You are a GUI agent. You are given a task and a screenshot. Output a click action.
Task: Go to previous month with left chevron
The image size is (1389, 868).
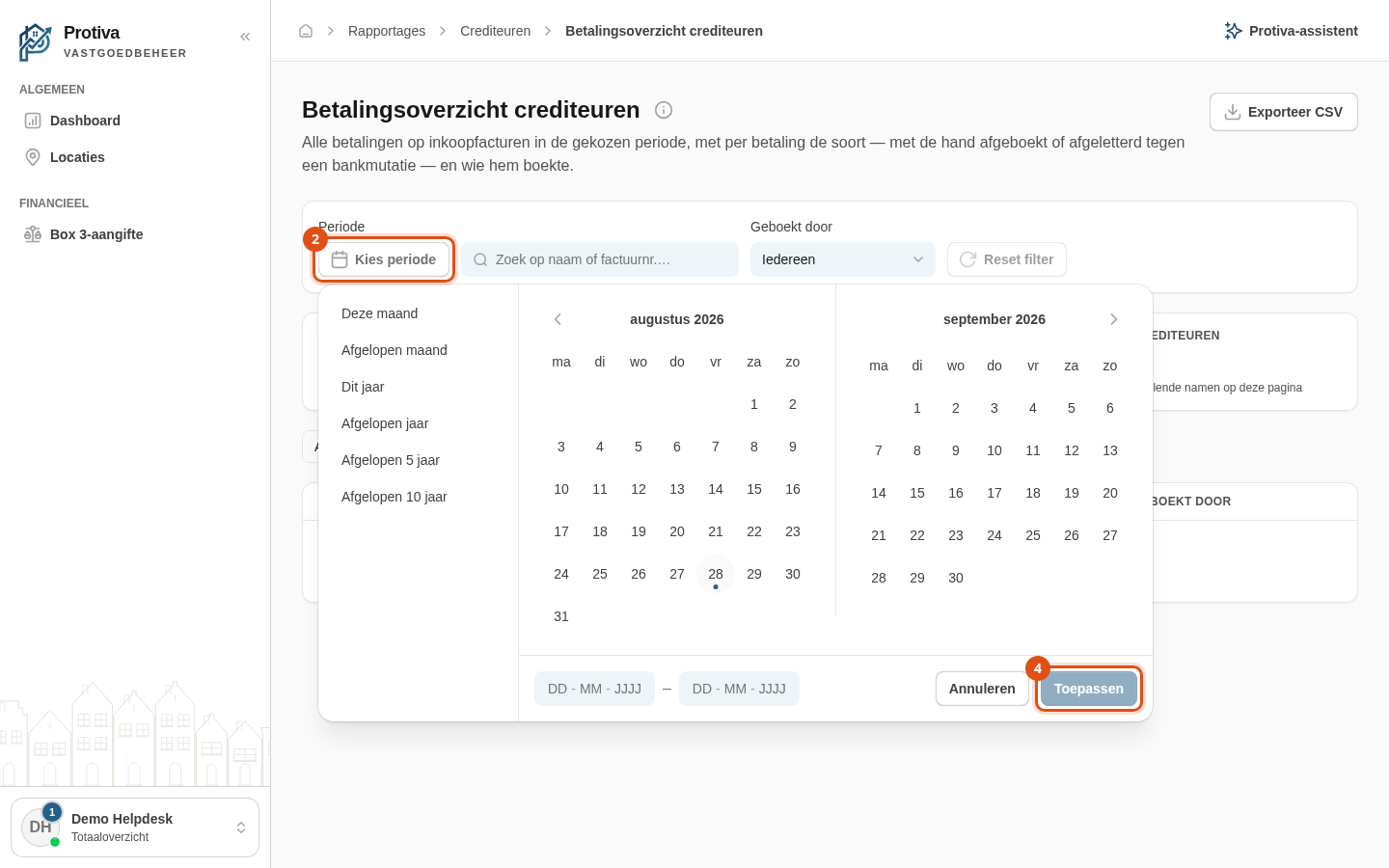point(558,319)
